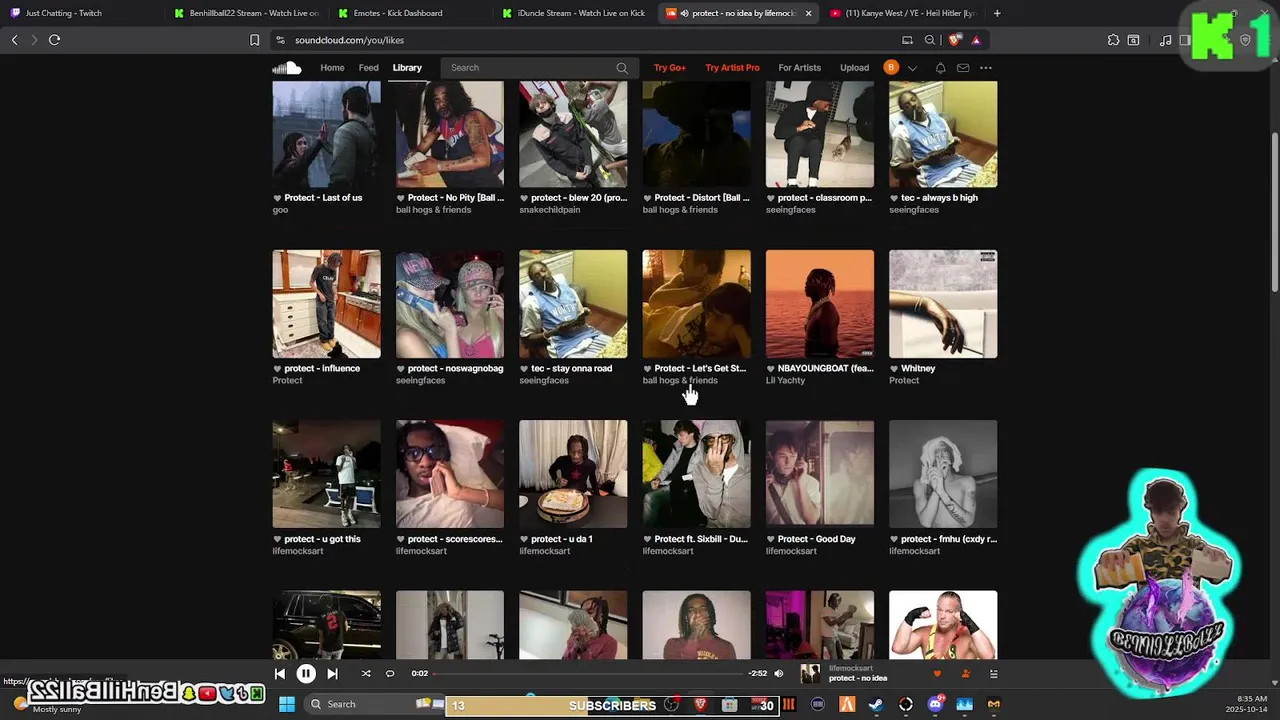This screenshot has width=1280, height=720.
Task: Open Brave Rewards triangle icon
Action: click(976, 40)
